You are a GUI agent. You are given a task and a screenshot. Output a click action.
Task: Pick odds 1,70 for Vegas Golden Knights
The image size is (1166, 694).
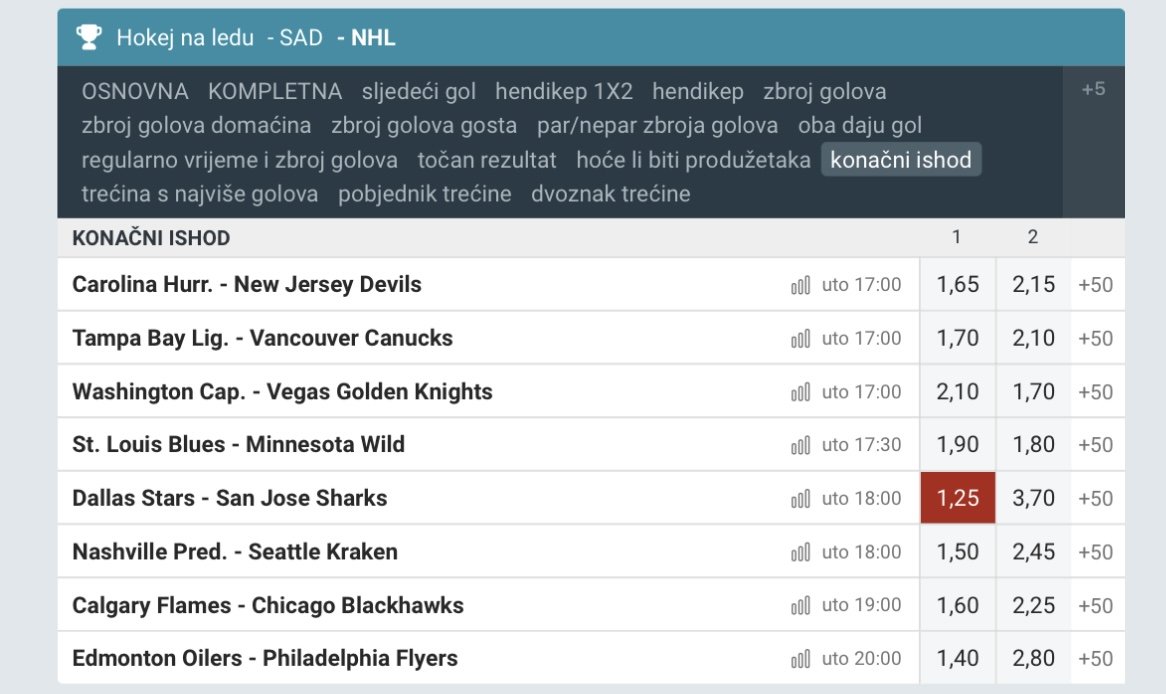1033,392
